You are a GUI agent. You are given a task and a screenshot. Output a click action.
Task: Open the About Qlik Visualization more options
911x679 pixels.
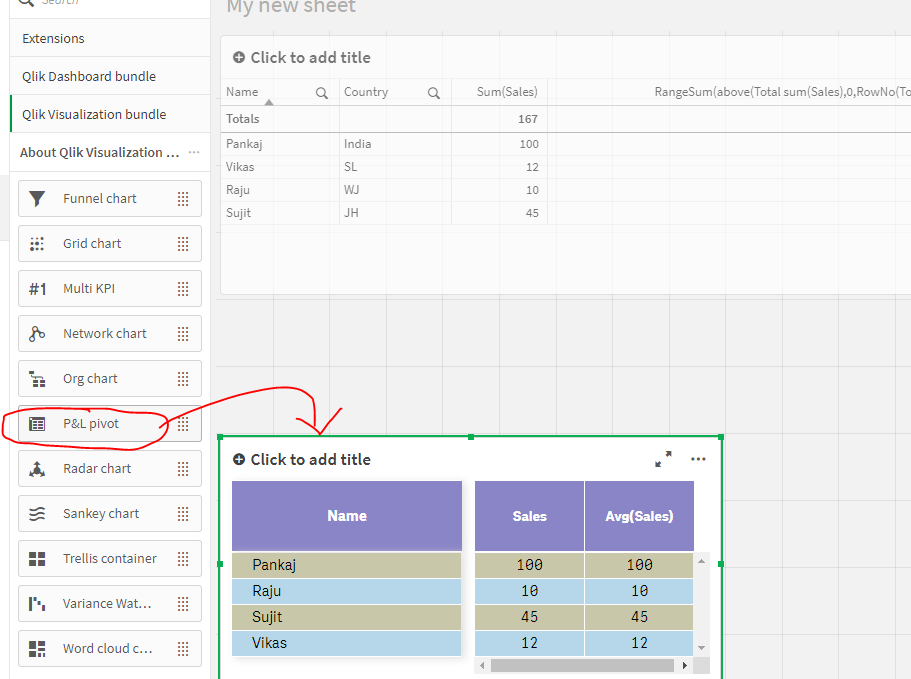tap(194, 152)
